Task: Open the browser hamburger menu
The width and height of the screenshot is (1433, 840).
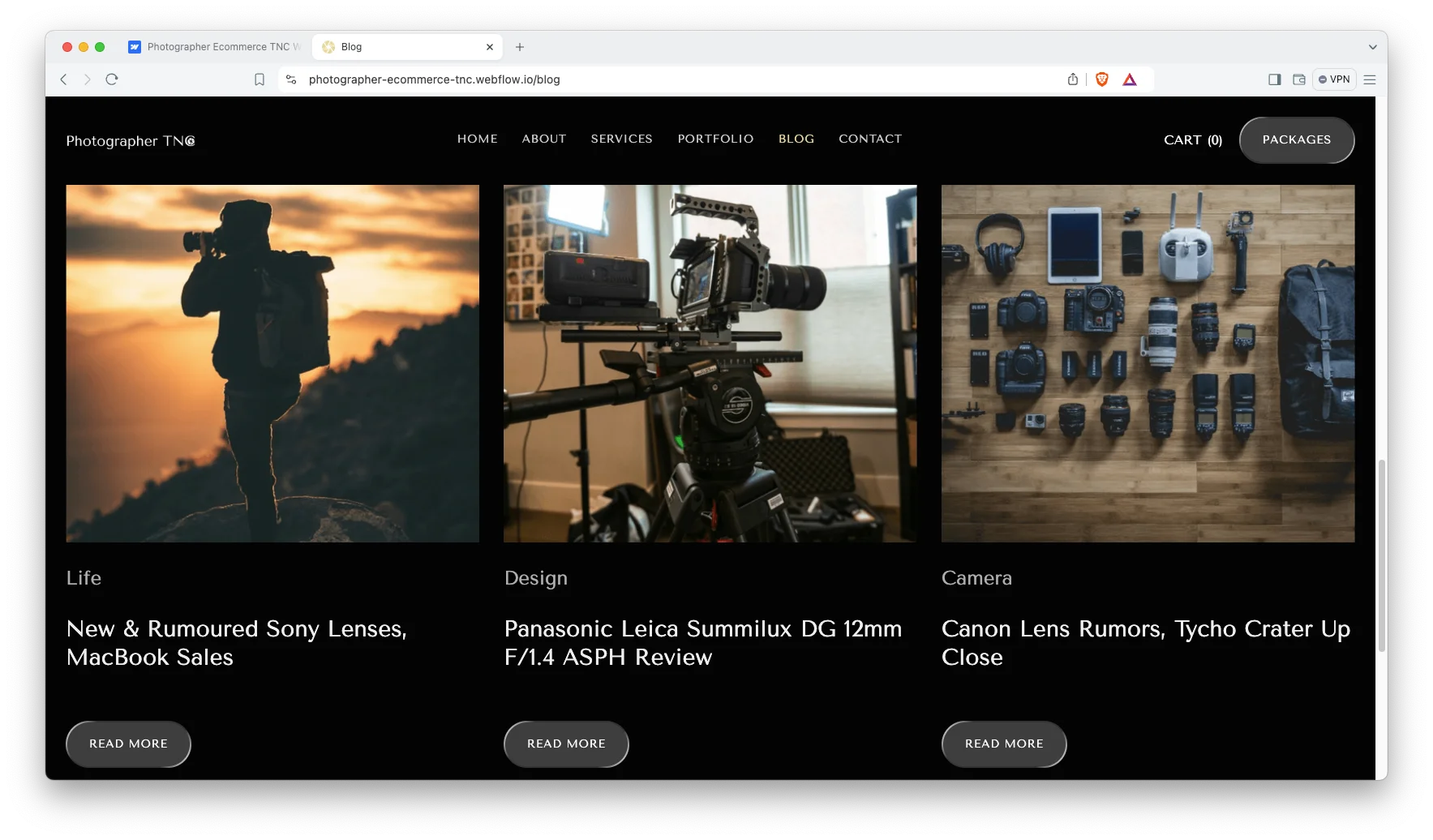Action: [x=1370, y=79]
